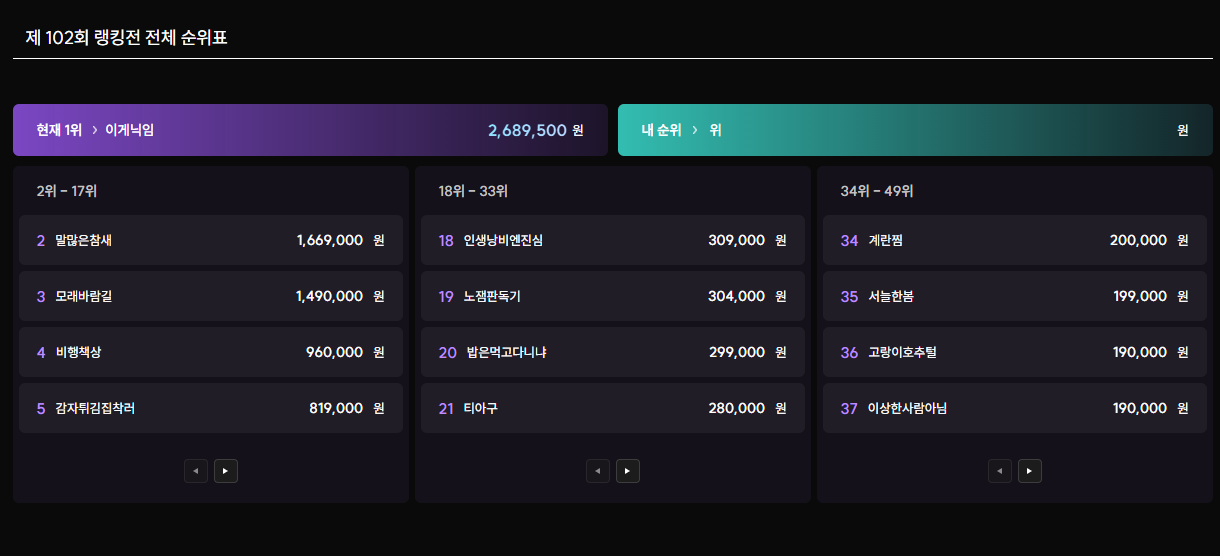
Task: Select rank 2 entry 말많은참새
Action: point(211,240)
